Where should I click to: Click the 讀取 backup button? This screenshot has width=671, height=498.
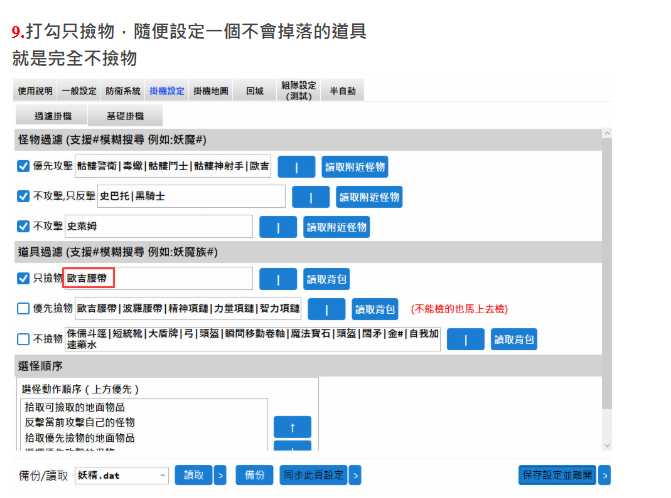point(193,475)
